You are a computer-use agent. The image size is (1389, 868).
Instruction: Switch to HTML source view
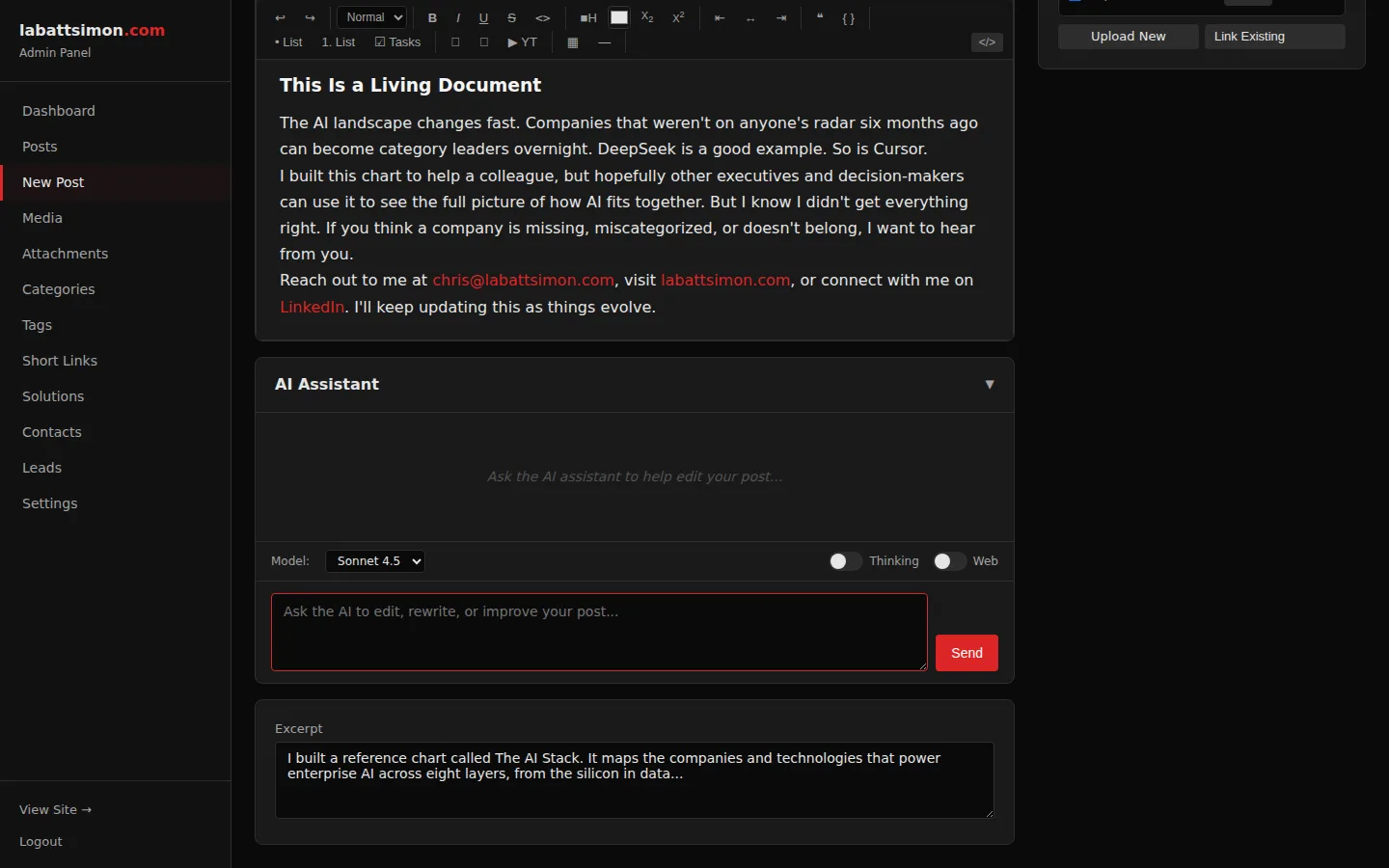point(987,42)
